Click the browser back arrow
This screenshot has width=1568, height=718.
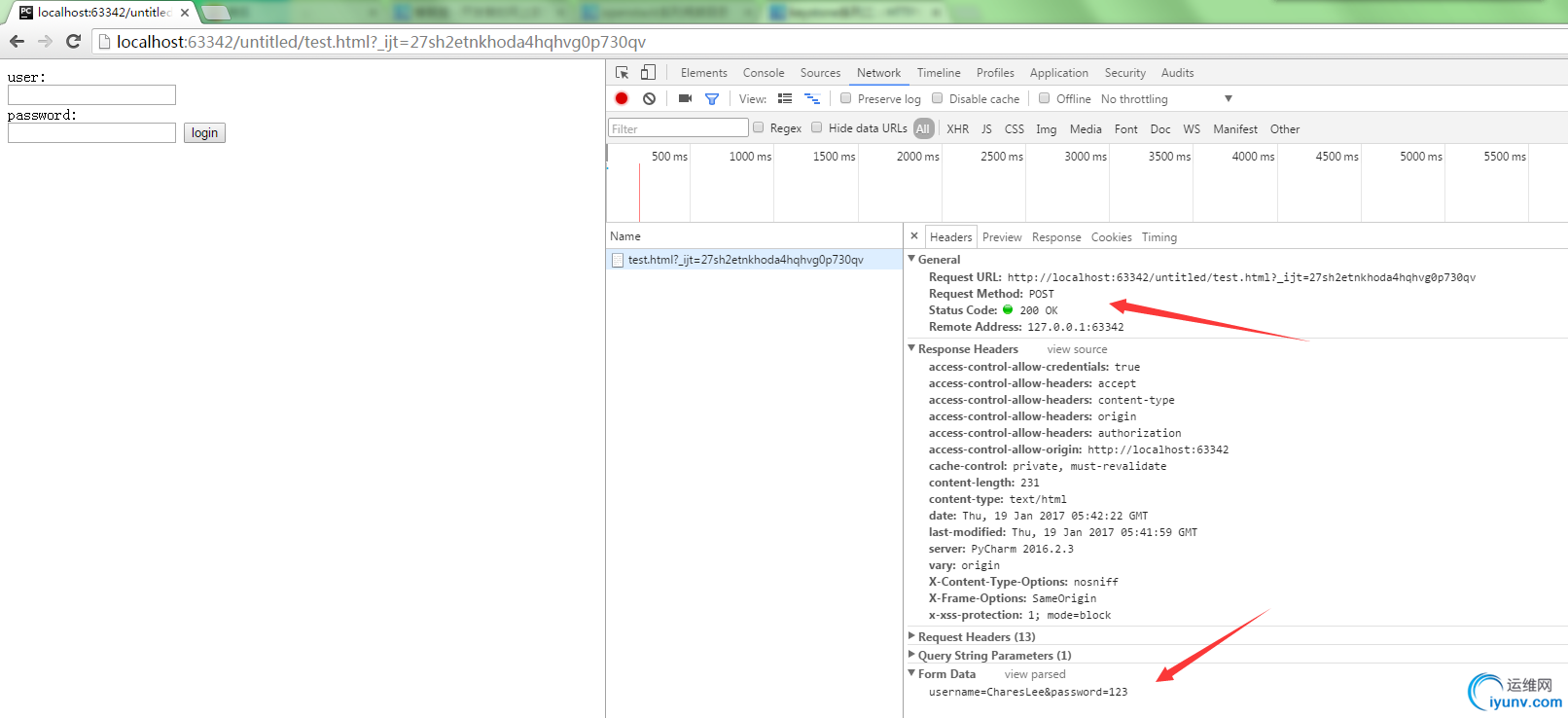click(x=17, y=42)
